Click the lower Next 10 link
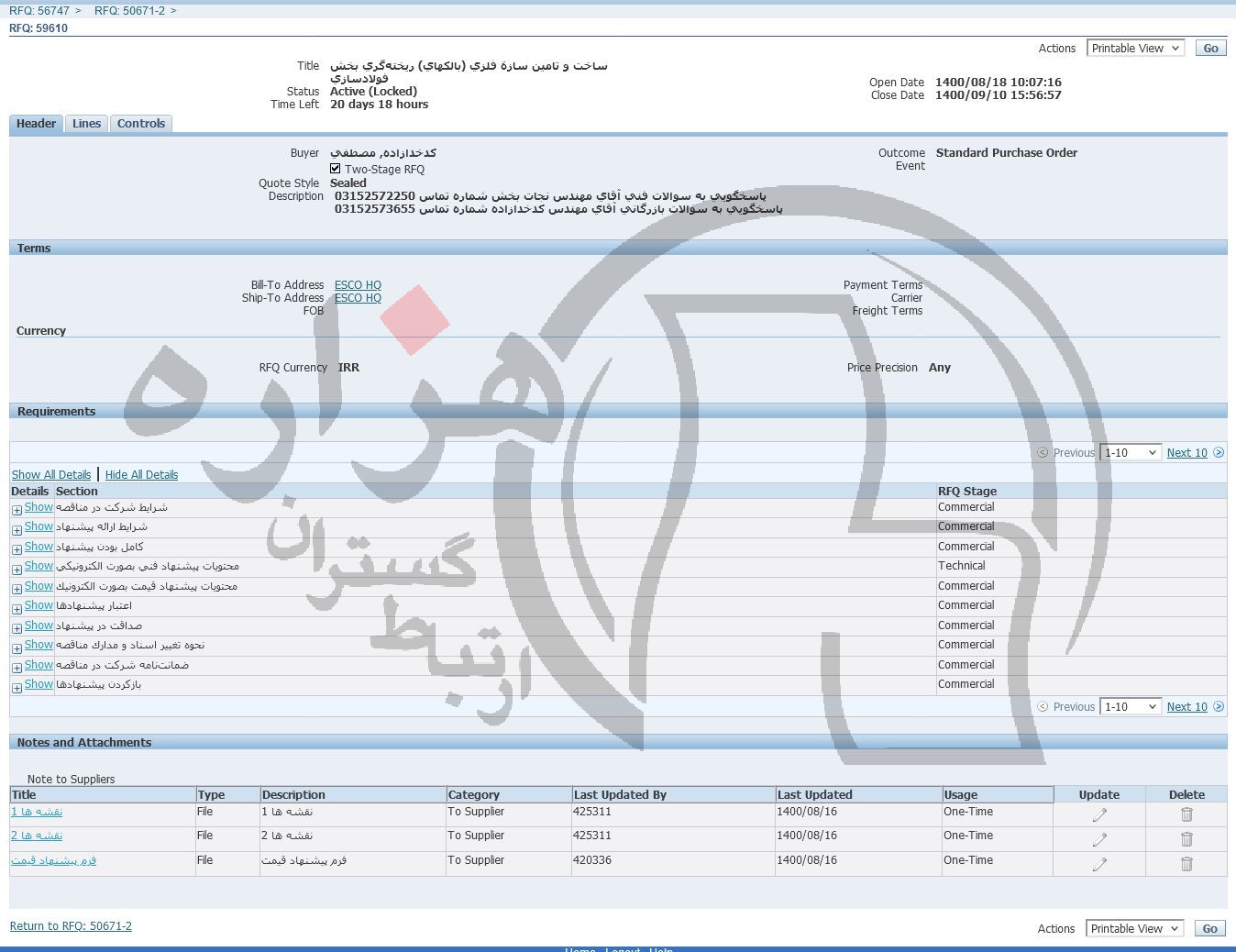Screen dimensions: 1236x952 coord(1186,706)
